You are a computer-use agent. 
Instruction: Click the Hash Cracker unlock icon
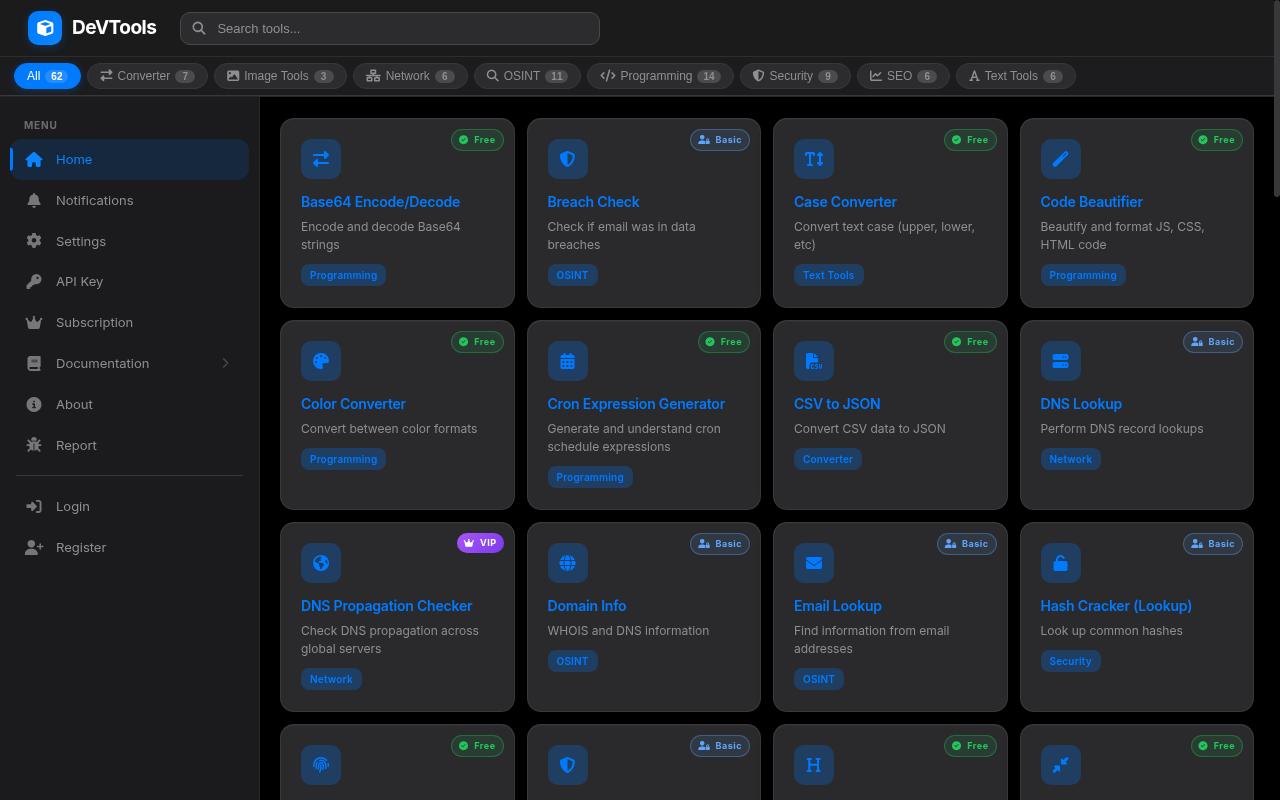coord(1061,563)
